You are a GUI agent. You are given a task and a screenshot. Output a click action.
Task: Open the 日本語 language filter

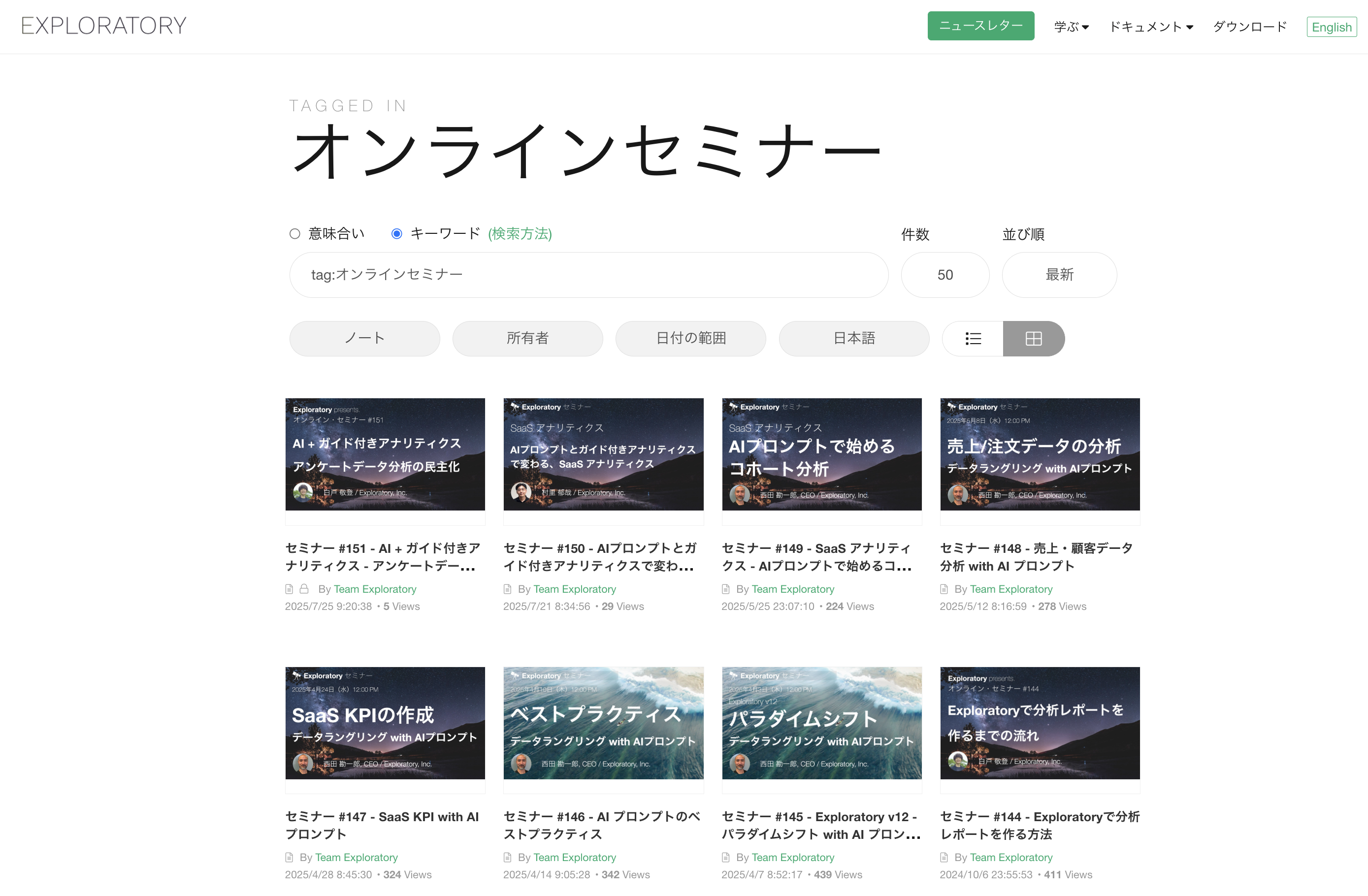(x=854, y=339)
